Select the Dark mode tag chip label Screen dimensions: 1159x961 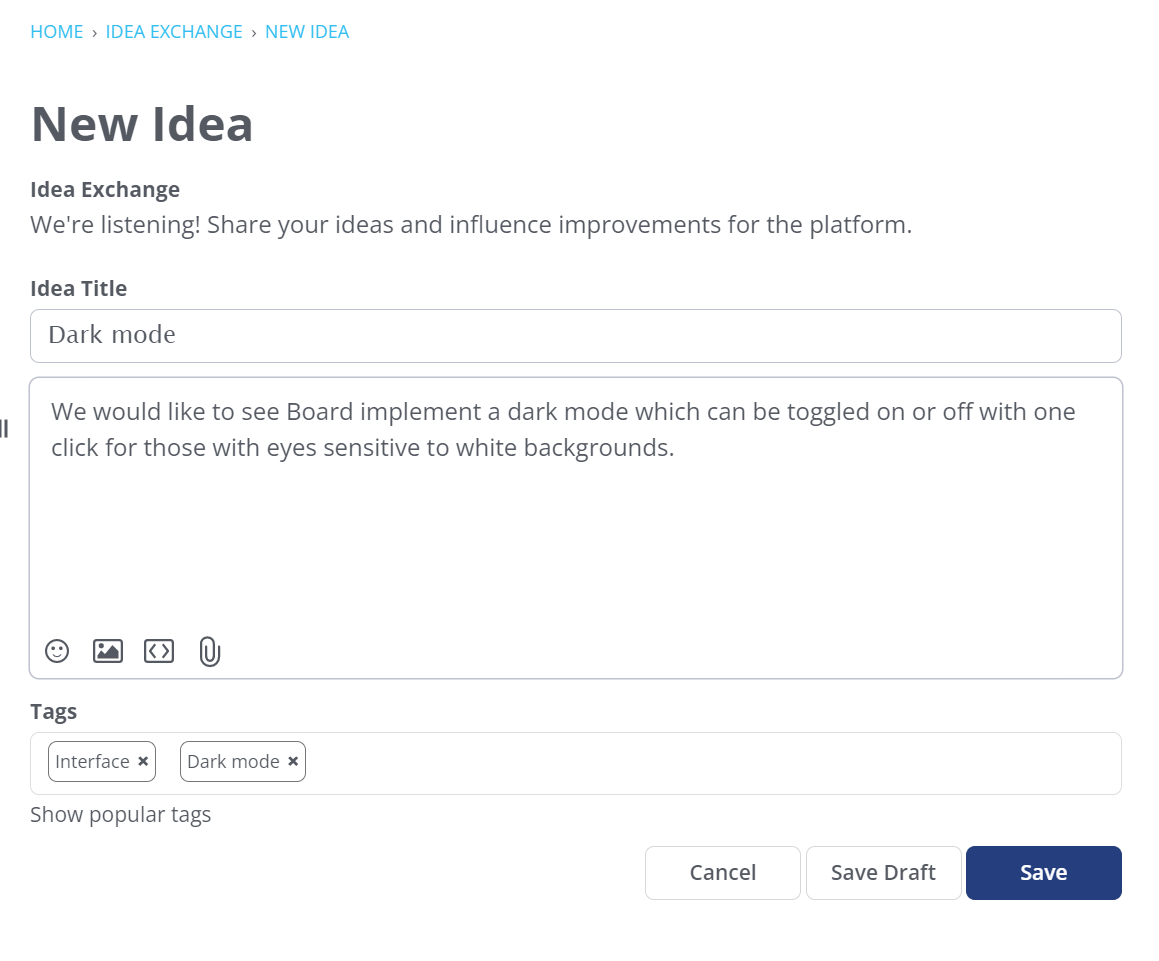[233, 762]
